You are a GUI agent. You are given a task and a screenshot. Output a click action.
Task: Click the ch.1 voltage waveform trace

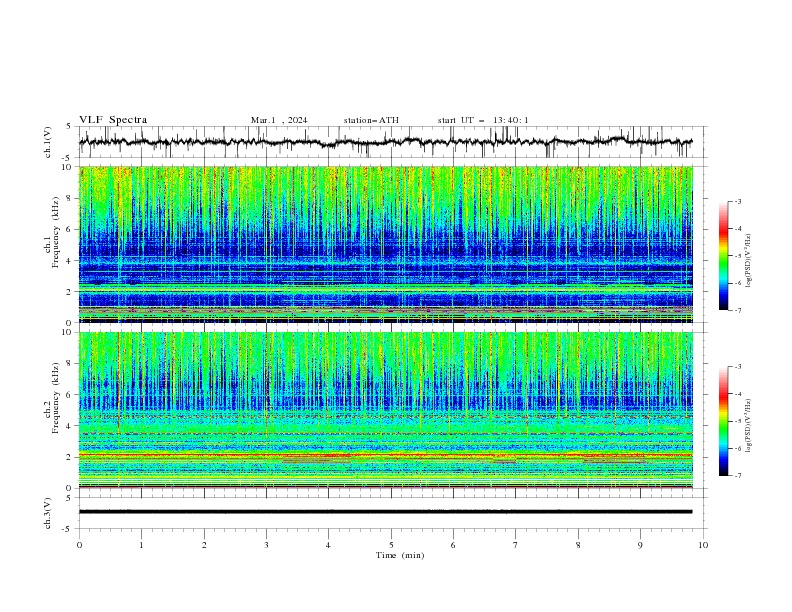click(385, 142)
